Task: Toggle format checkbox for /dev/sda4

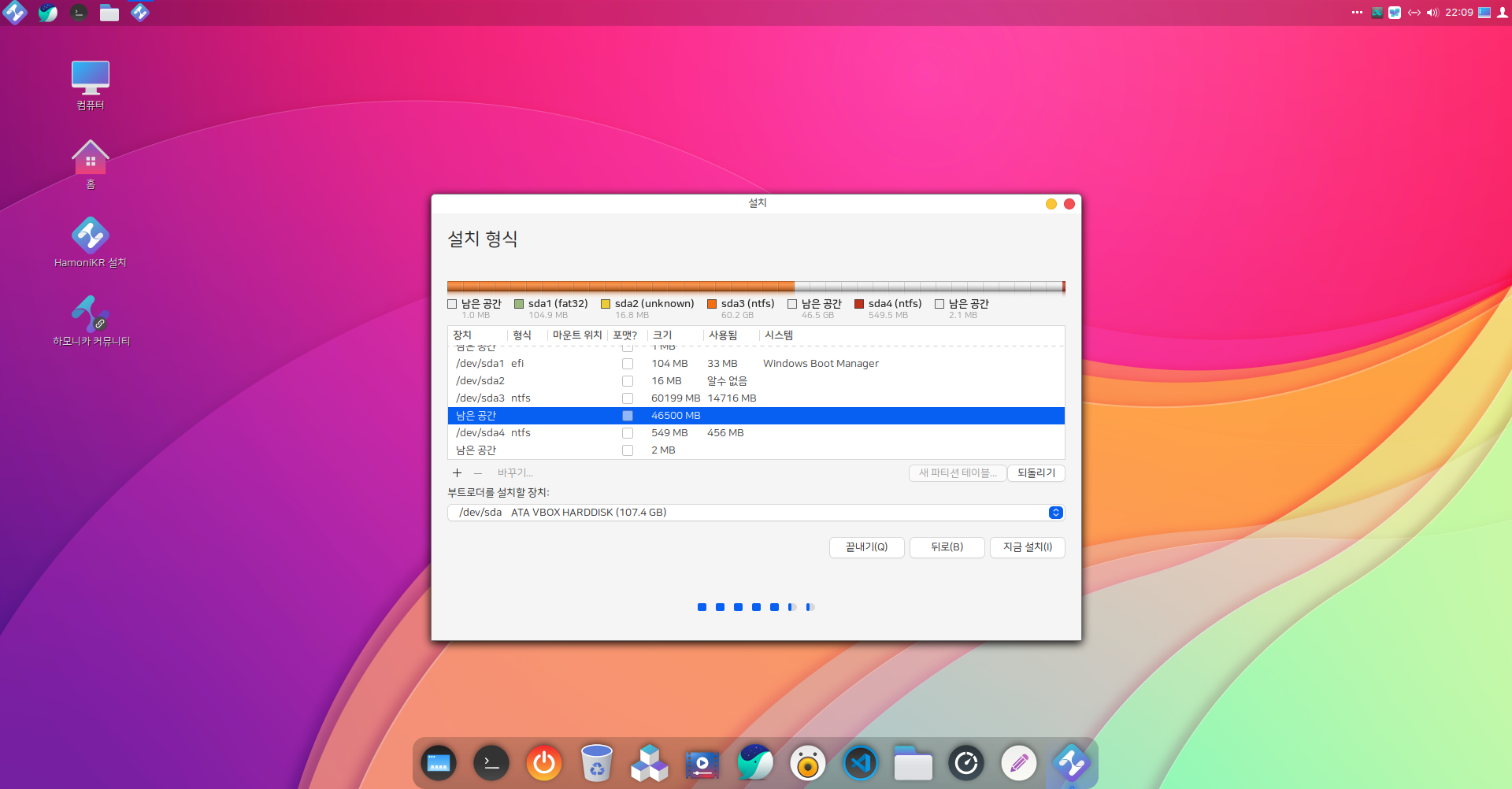Action: (628, 433)
